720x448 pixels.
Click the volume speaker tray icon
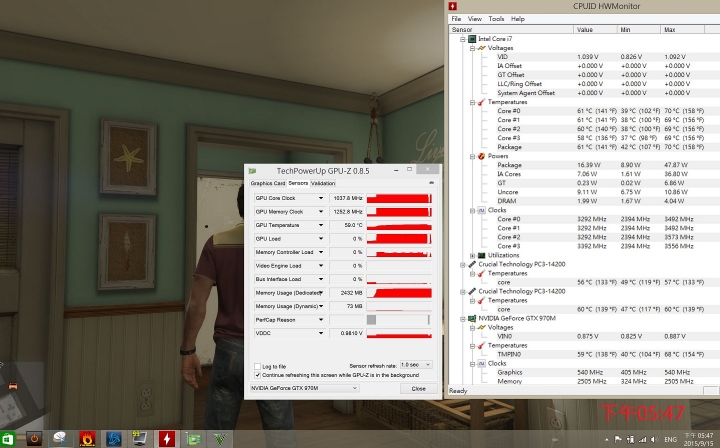coord(654,439)
